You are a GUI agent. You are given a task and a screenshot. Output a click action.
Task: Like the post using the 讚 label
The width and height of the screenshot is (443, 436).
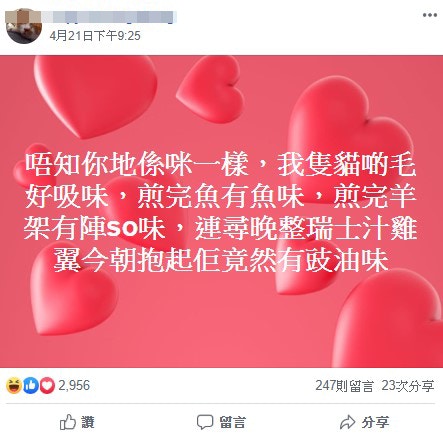pyautogui.click(x=88, y=422)
